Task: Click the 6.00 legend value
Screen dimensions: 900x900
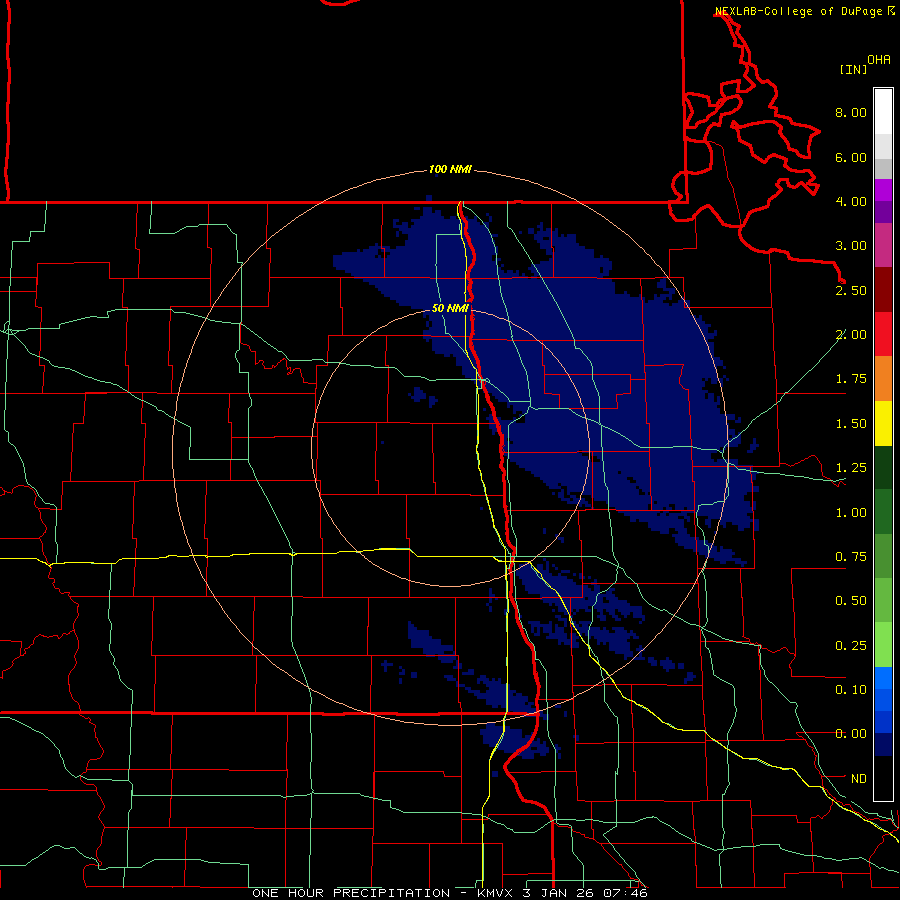Action: (x=851, y=157)
